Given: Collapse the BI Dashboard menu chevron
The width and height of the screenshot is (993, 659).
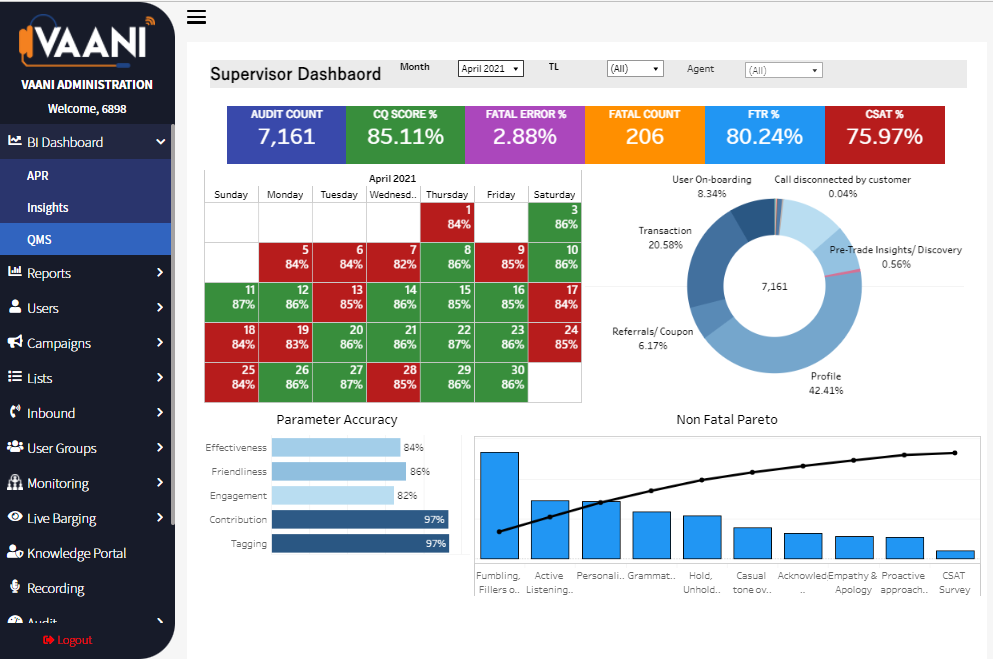Looking at the screenshot, I should 160,142.
